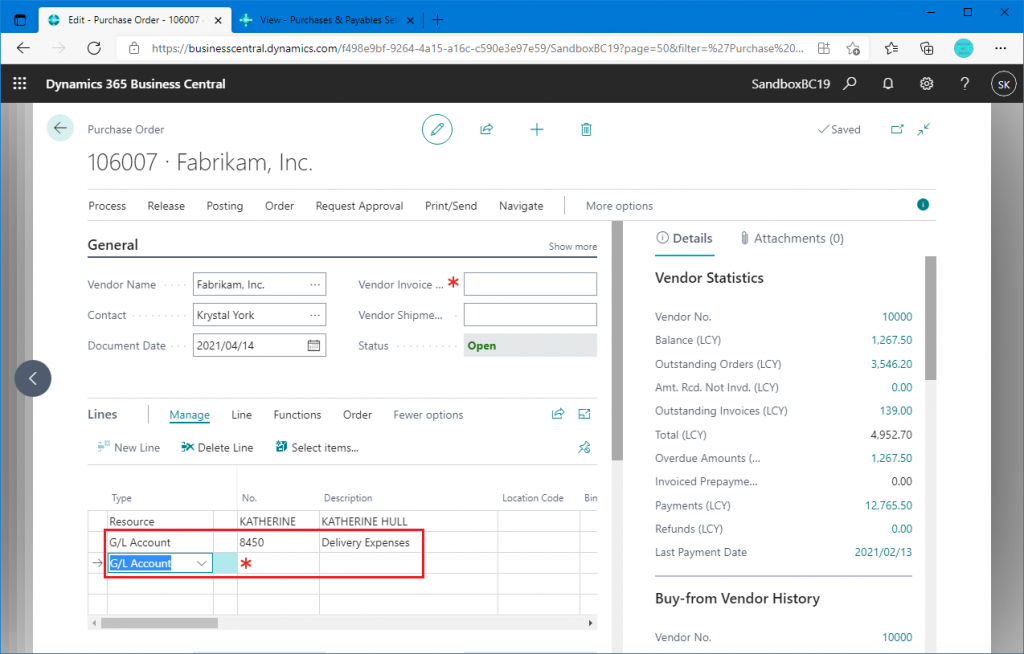Open the browser settings ellipsis menu
1024x654 pixels.
pyautogui.click(x=1000, y=48)
